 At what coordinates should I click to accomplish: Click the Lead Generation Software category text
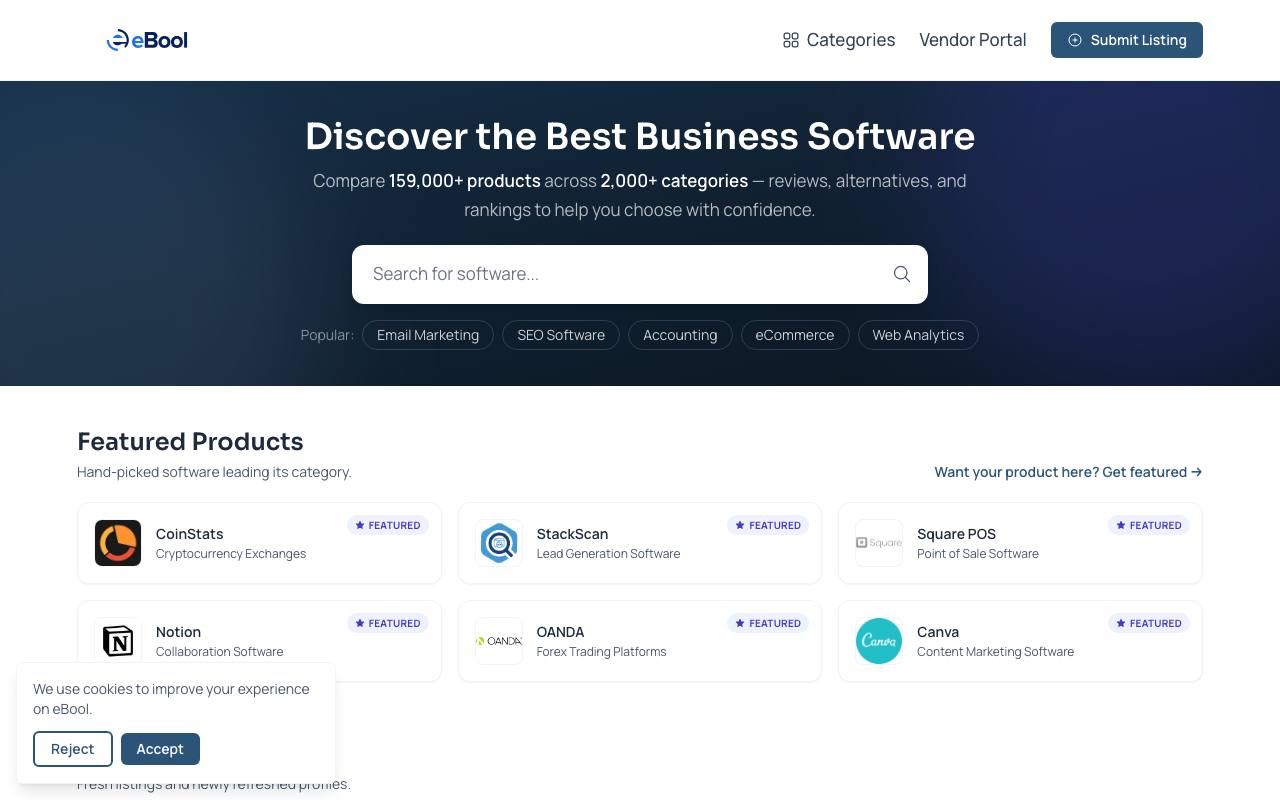[608, 554]
